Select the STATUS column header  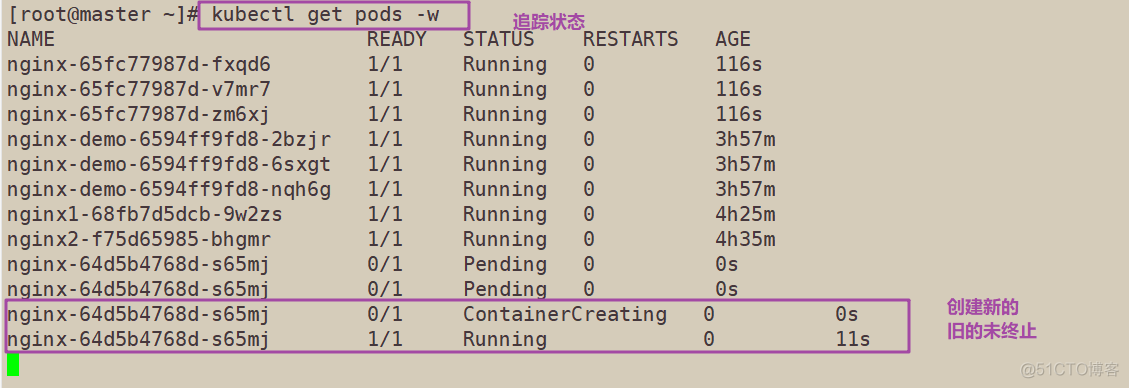coord(498,39)
